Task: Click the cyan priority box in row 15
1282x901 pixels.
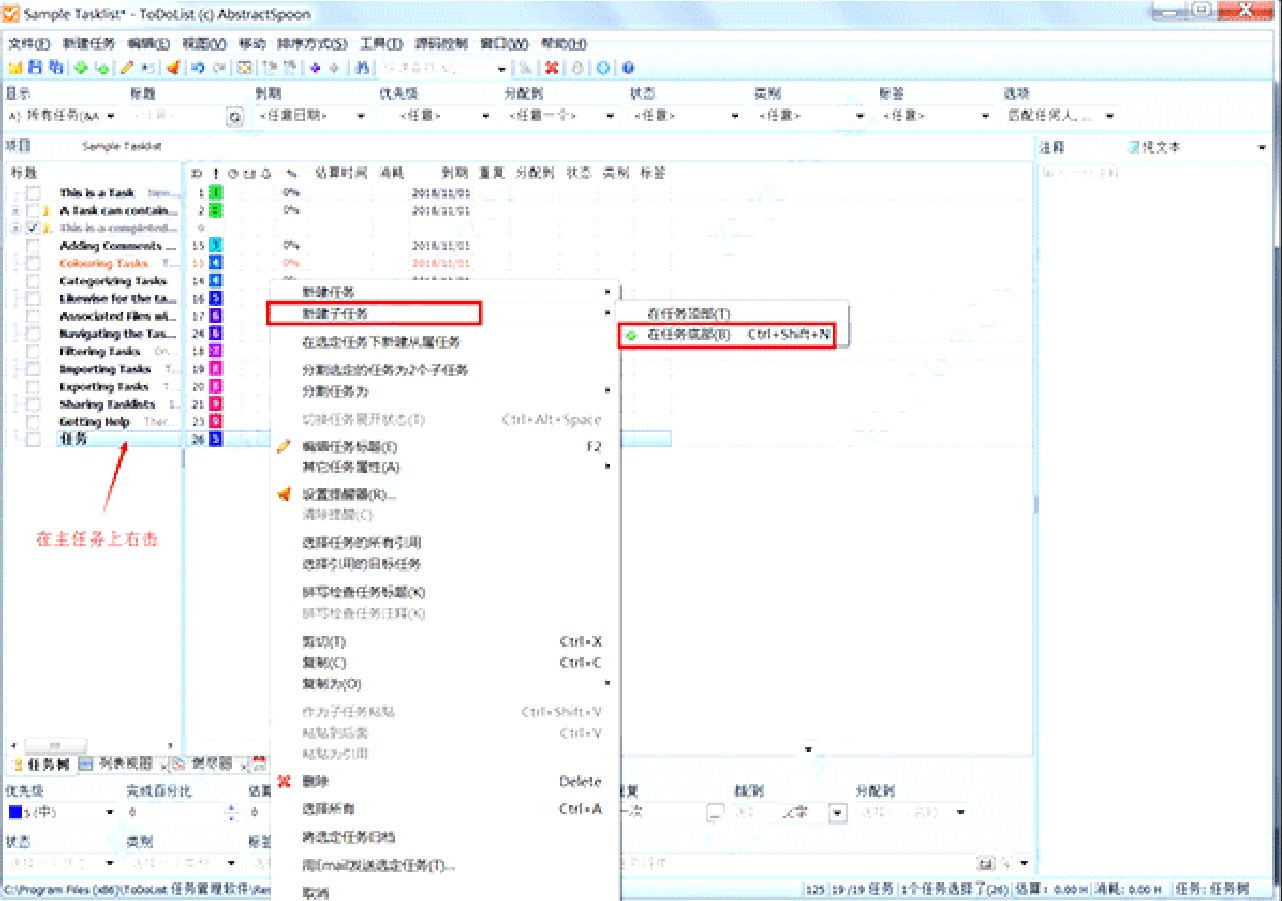Action: coord(216,246)
